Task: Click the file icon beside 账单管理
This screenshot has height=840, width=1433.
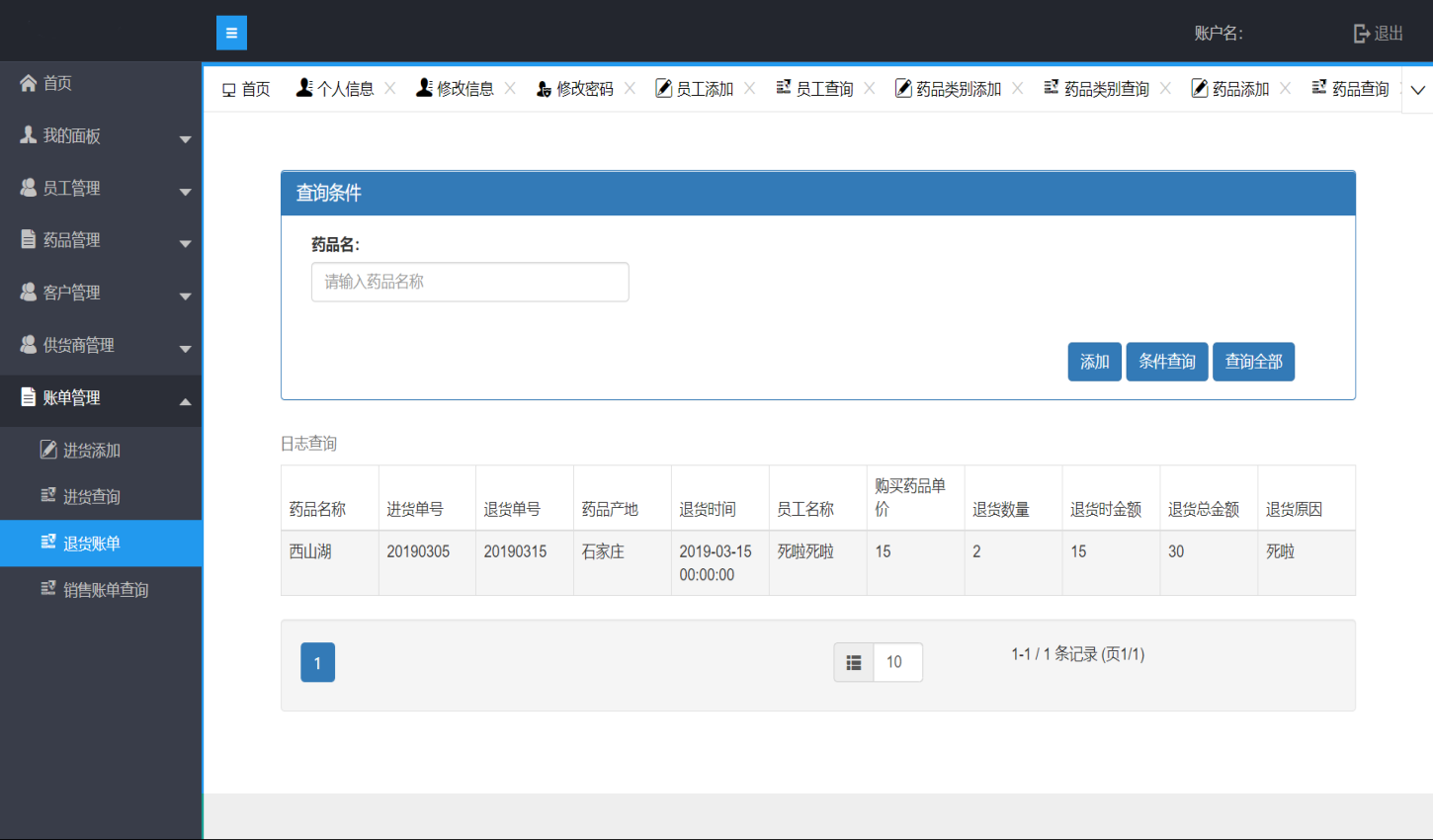Action: coord(29,397)
